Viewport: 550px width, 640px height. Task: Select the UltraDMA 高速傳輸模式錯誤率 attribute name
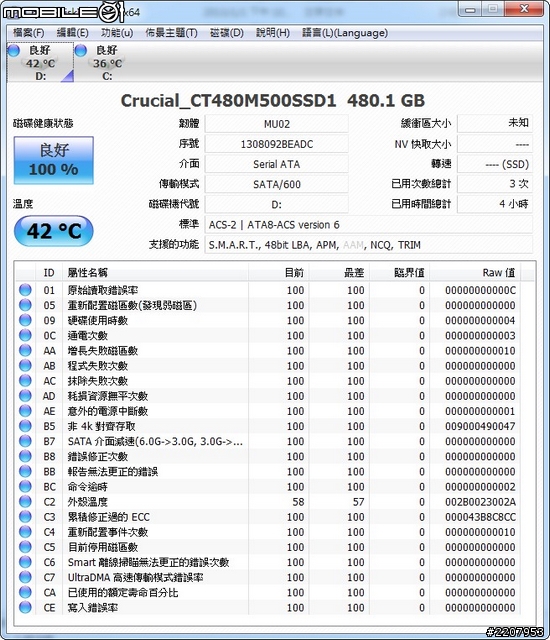pyautogui.click(x=135, y=577)
